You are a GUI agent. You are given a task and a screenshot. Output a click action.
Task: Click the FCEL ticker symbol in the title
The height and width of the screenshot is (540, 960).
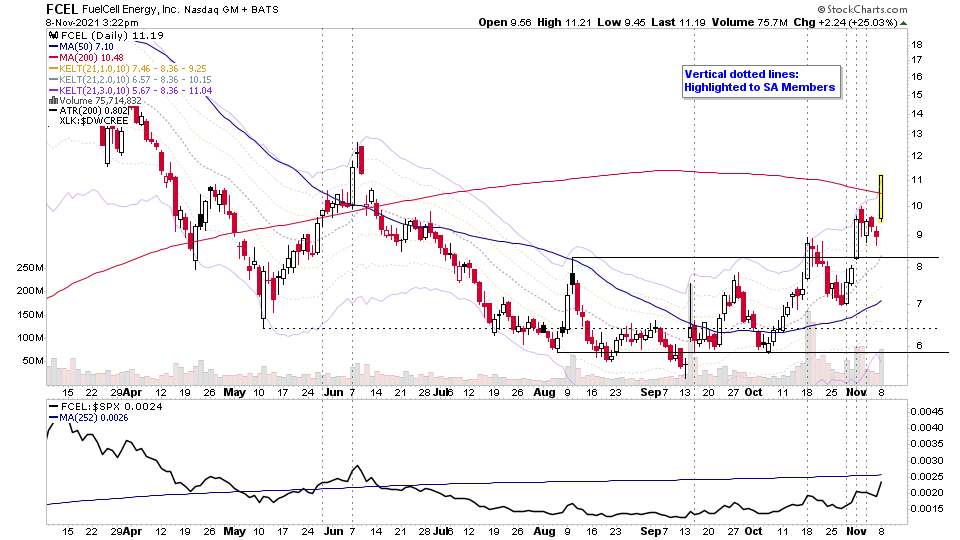coord(62,9)
